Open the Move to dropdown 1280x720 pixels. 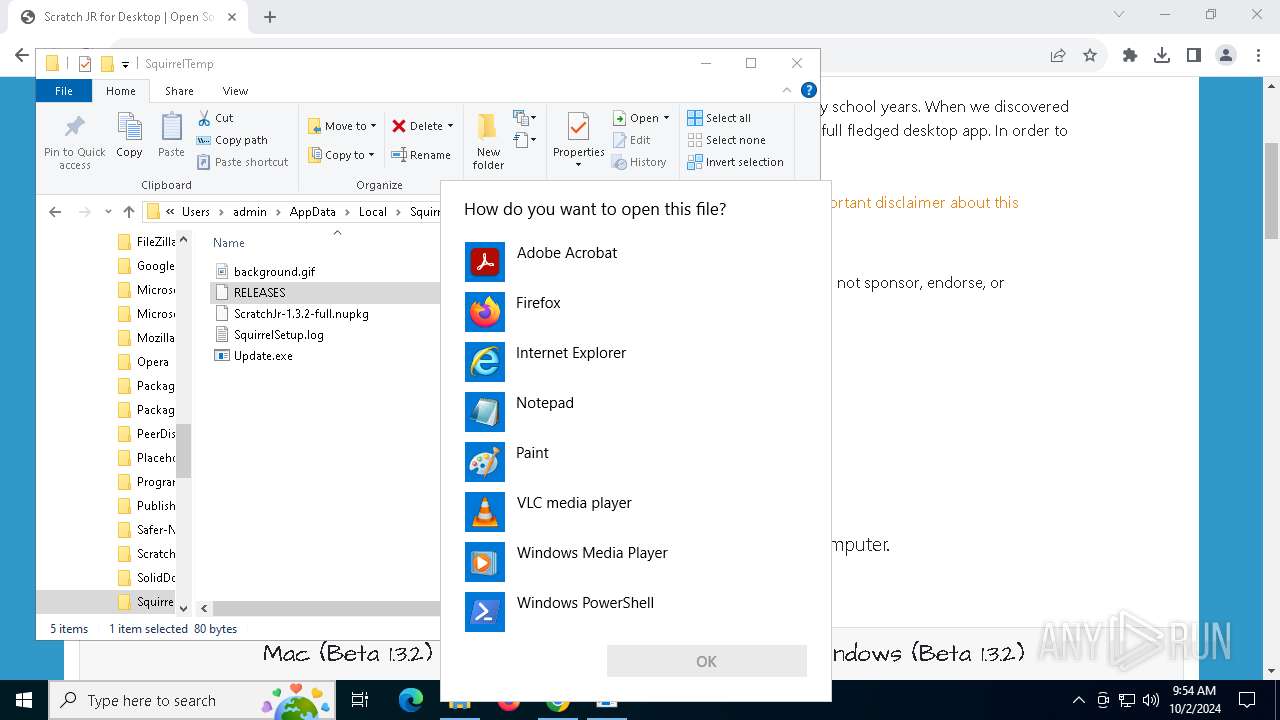[x=342, y=126]
